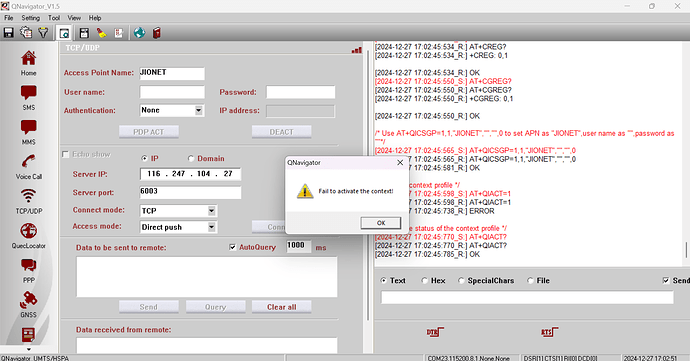Enable the Echo show checkbox
This screenshot has width=690, height=361.
(66, 154)
